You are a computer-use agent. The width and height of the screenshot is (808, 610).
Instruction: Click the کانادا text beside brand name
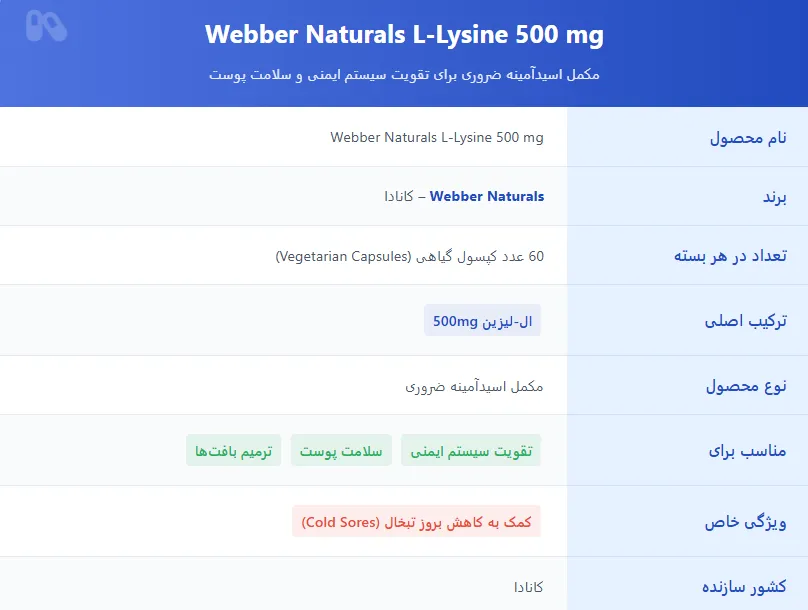coord(398,196)
